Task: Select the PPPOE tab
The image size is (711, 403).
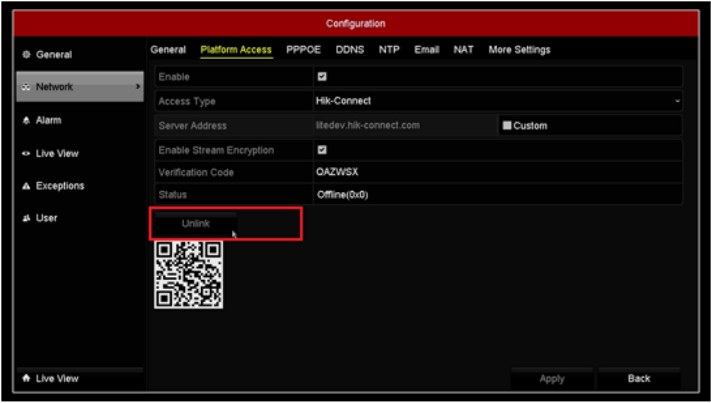Action: click(x=303, y=50)
